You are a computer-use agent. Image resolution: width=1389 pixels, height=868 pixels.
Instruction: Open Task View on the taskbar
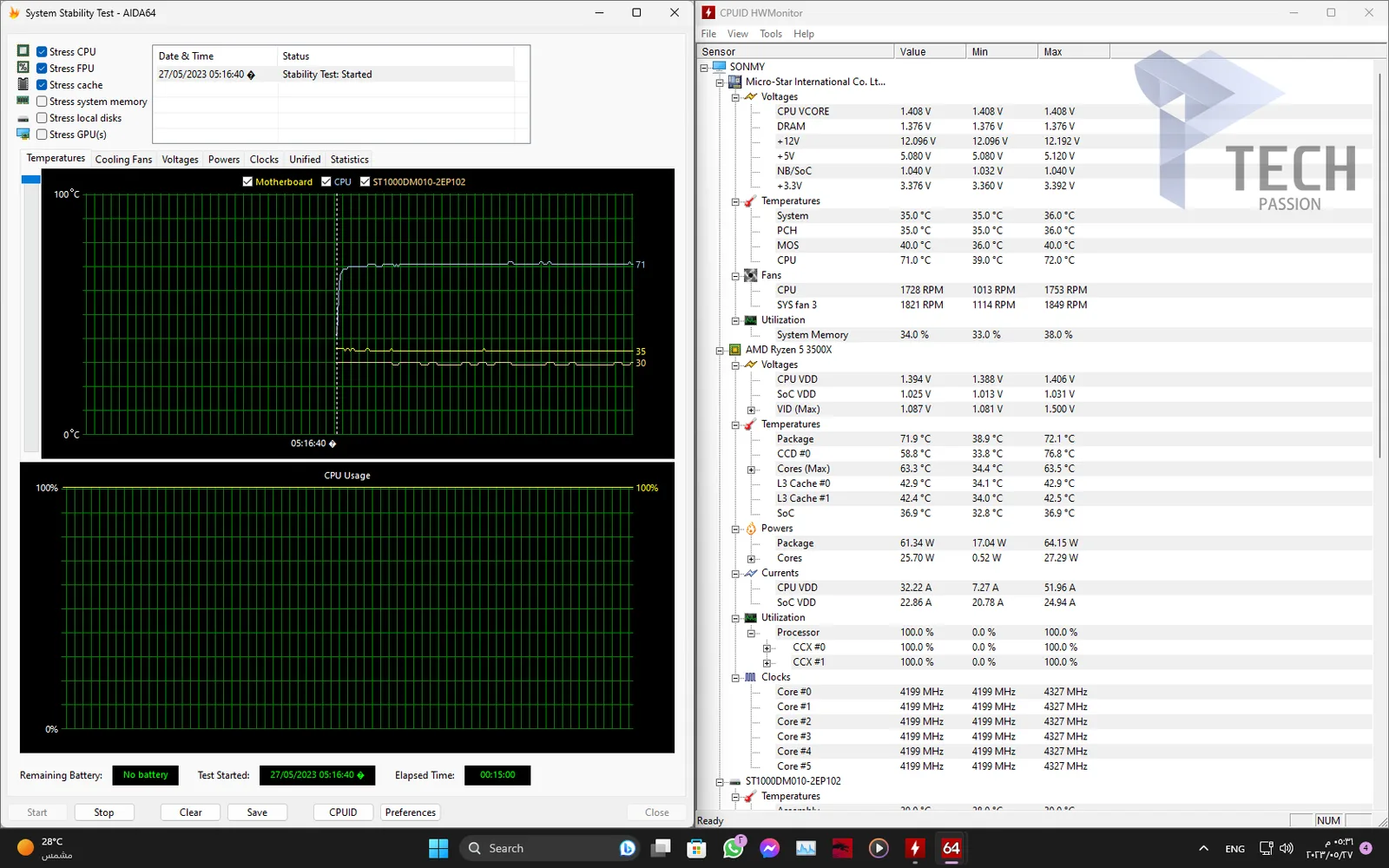click(662, 848)
